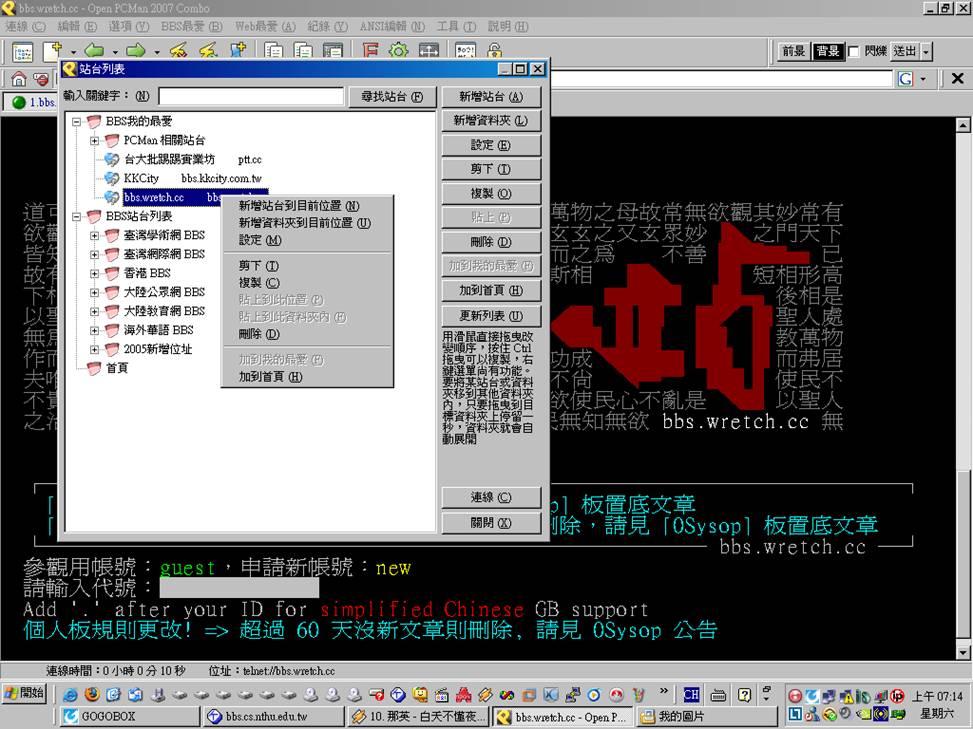Choose 加到首頁 in the context menu
Viewport: 973px width, 729px height.
[269, 377]
